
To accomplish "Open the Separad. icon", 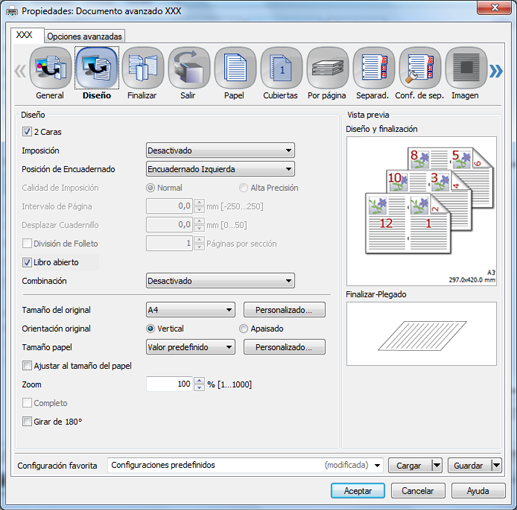I will (x=374, y=68).
